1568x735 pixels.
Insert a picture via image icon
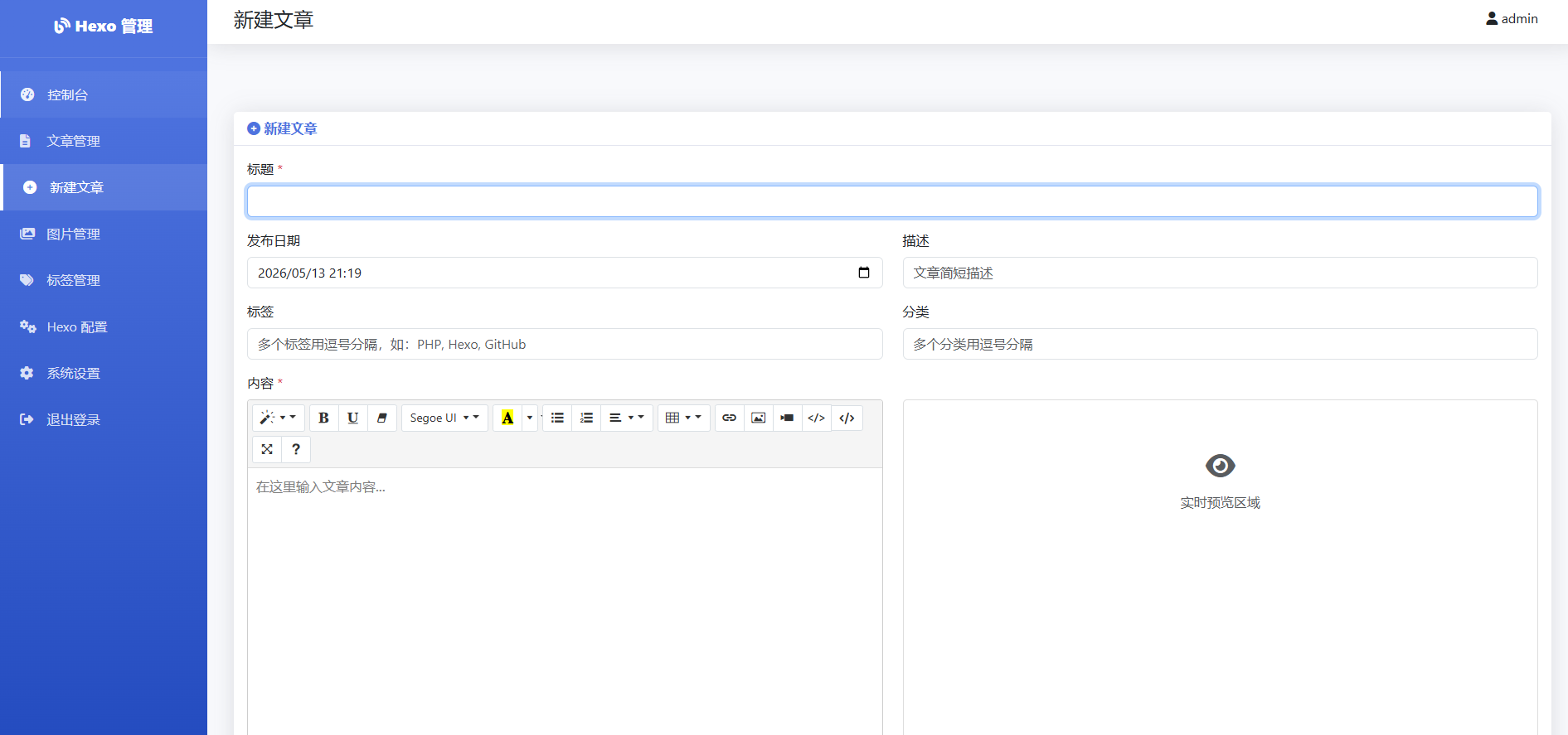coord(758,418)
